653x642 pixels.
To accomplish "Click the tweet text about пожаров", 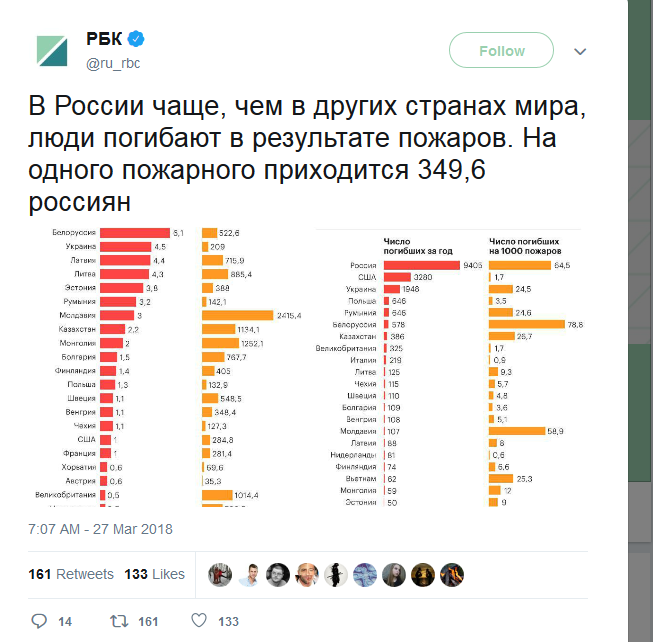I will point(307,154).
